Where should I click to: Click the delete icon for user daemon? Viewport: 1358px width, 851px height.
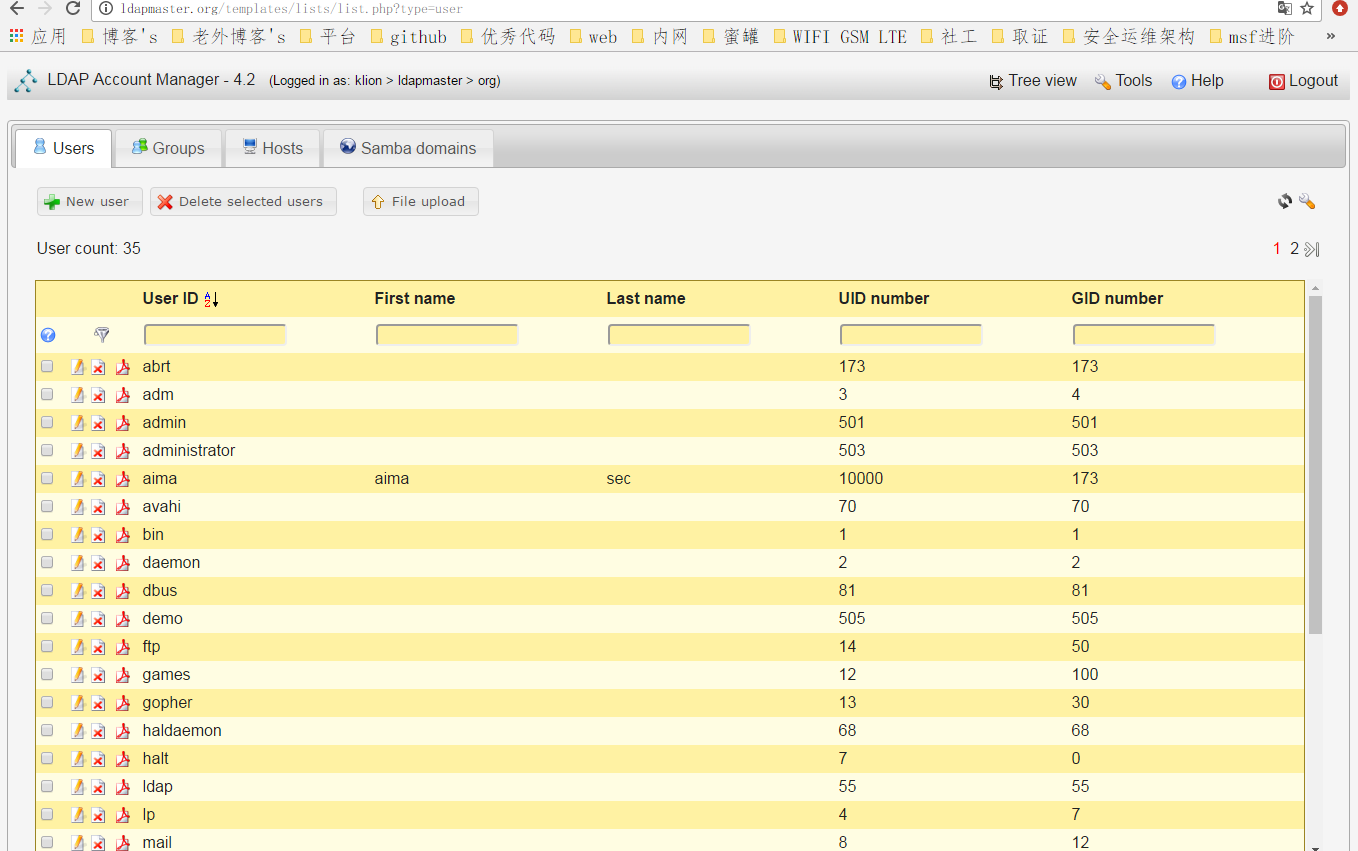98,563
